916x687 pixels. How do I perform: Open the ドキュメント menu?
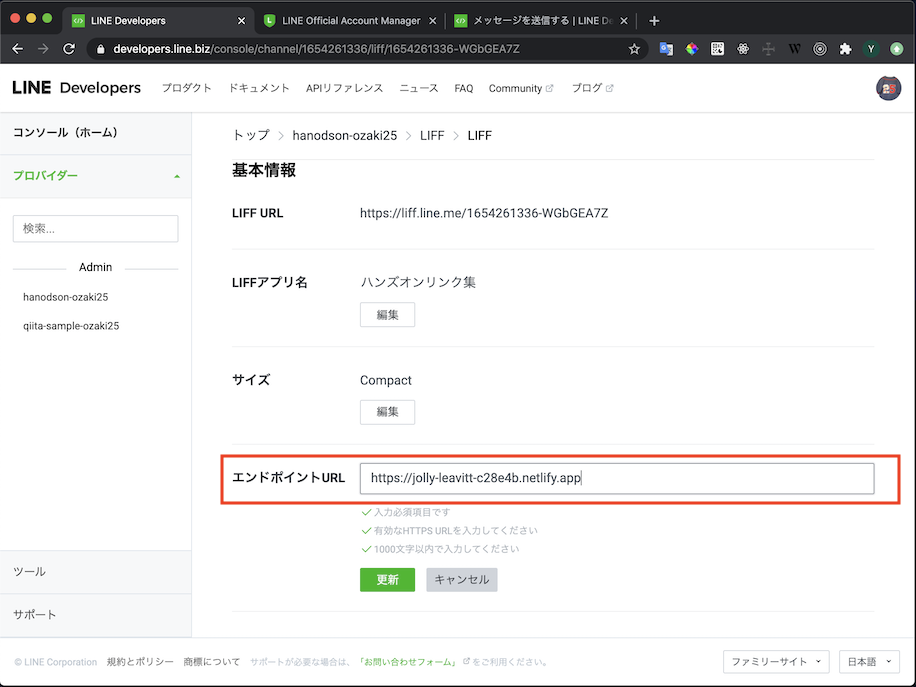tap(259, 88)
